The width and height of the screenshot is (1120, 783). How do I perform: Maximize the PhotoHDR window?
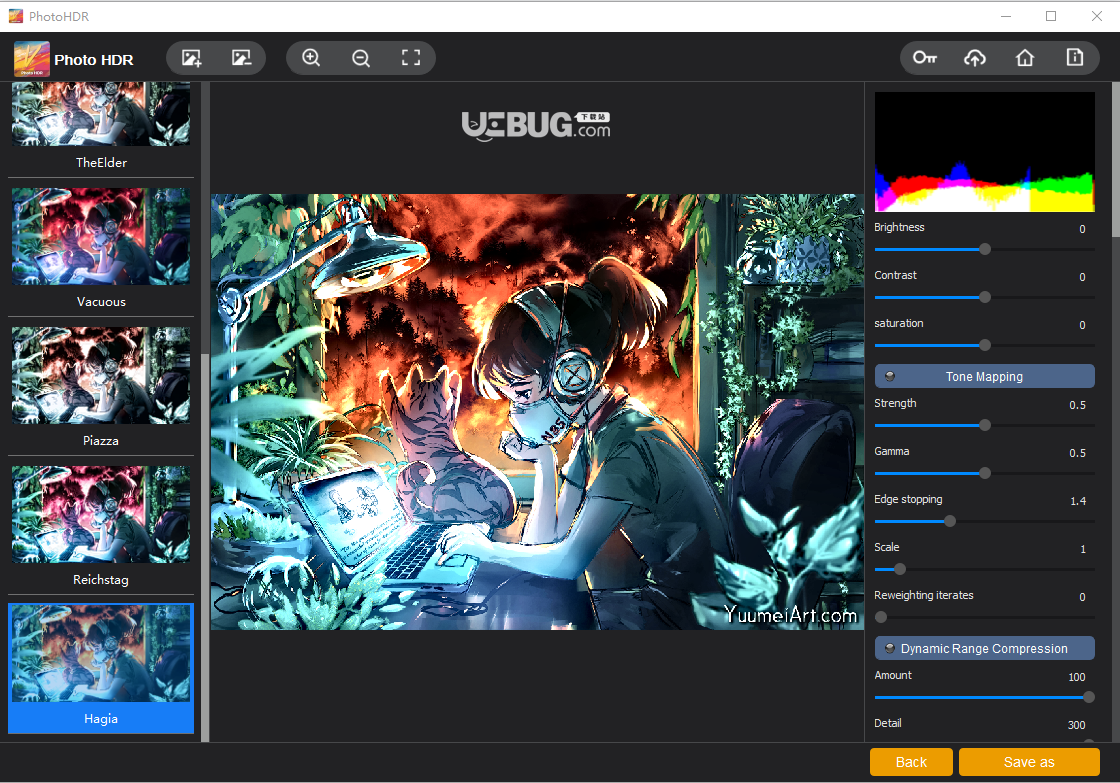pos(1051,16)
